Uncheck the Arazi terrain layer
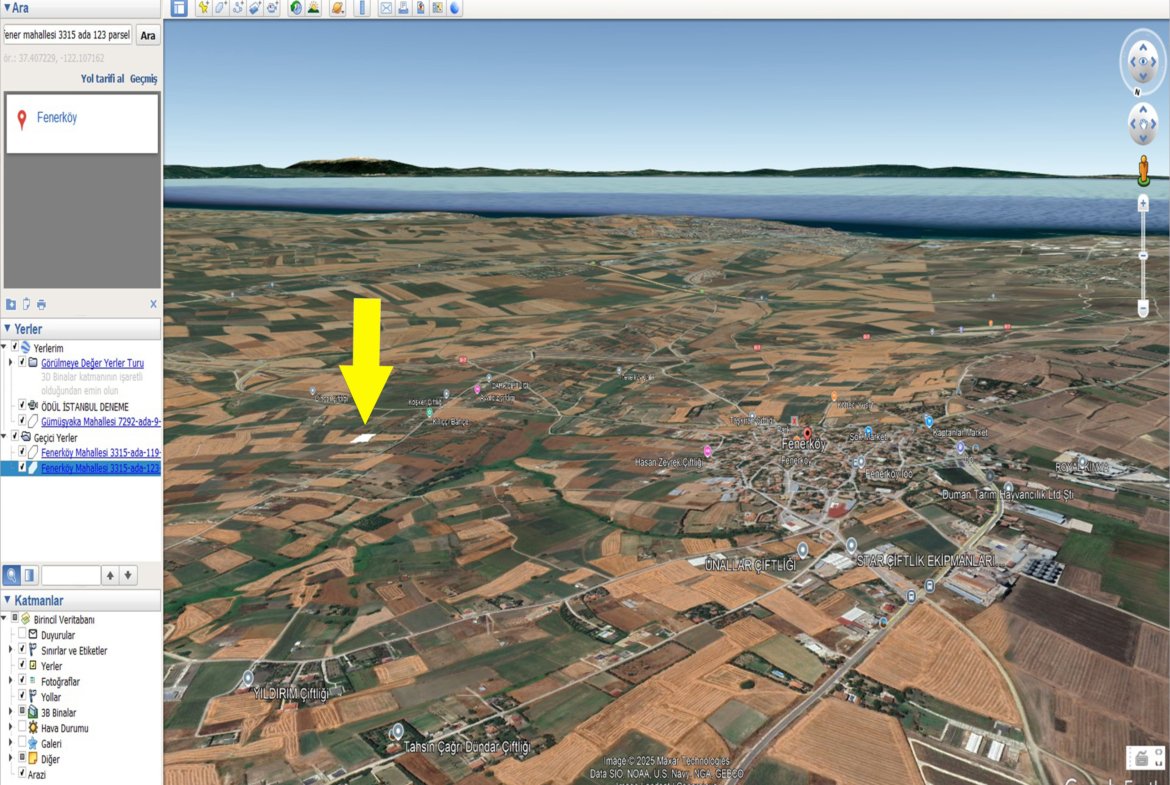This screenshot has width=1170, height=785. [22, 774]
